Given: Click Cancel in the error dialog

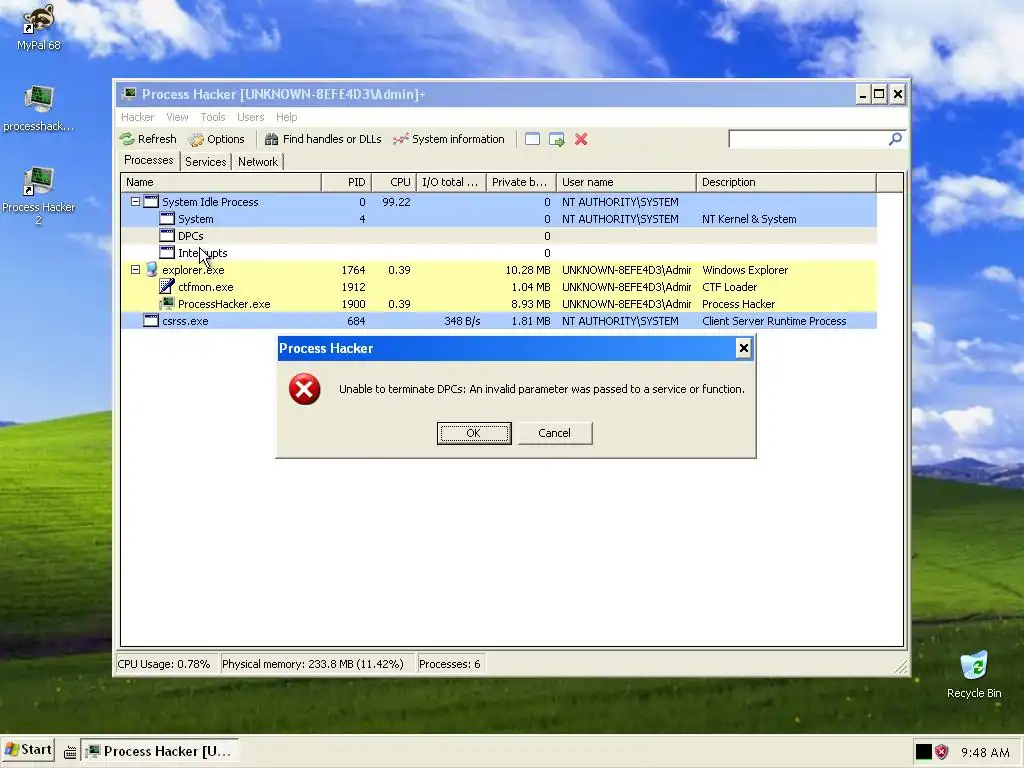Looking at the screenshot, I should (x=554, y=433).
